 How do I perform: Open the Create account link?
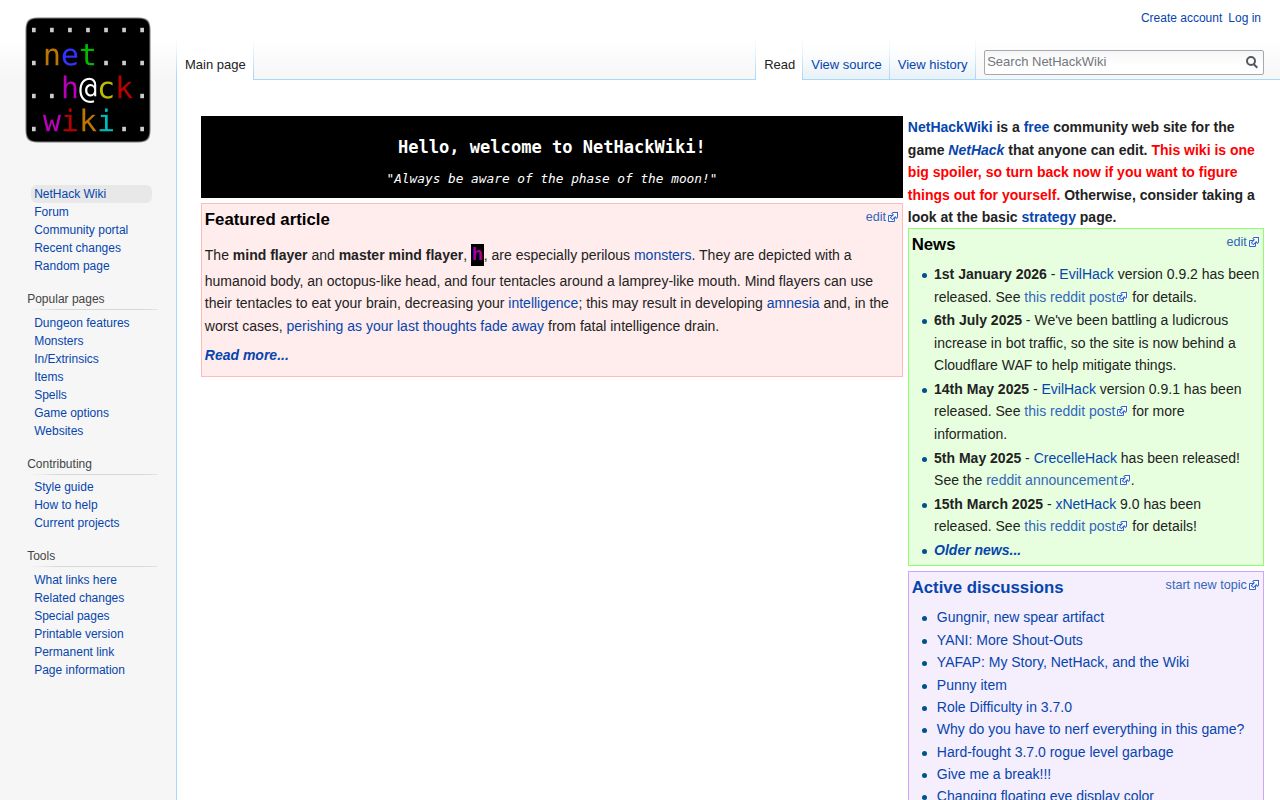[1181, 18]
